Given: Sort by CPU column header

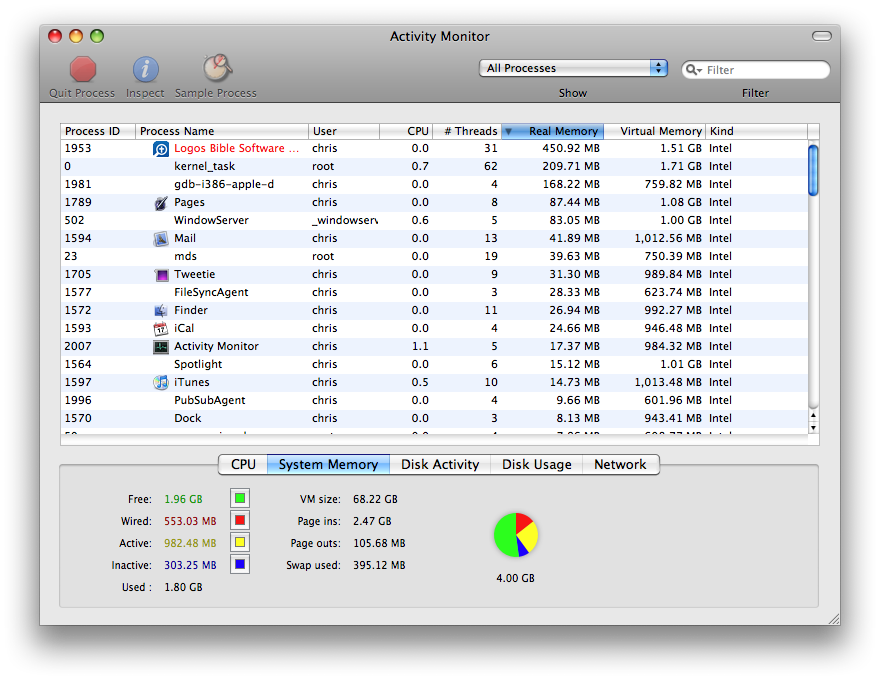Looking at the screenshot, I should pos(406,131).
